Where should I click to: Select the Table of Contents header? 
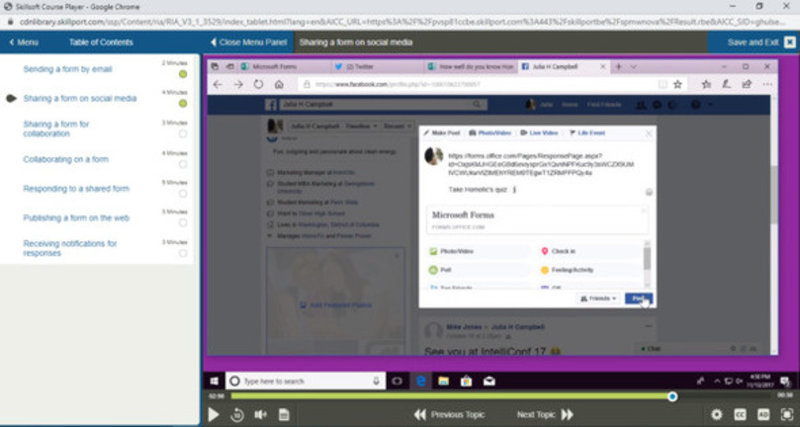[101, 42]
